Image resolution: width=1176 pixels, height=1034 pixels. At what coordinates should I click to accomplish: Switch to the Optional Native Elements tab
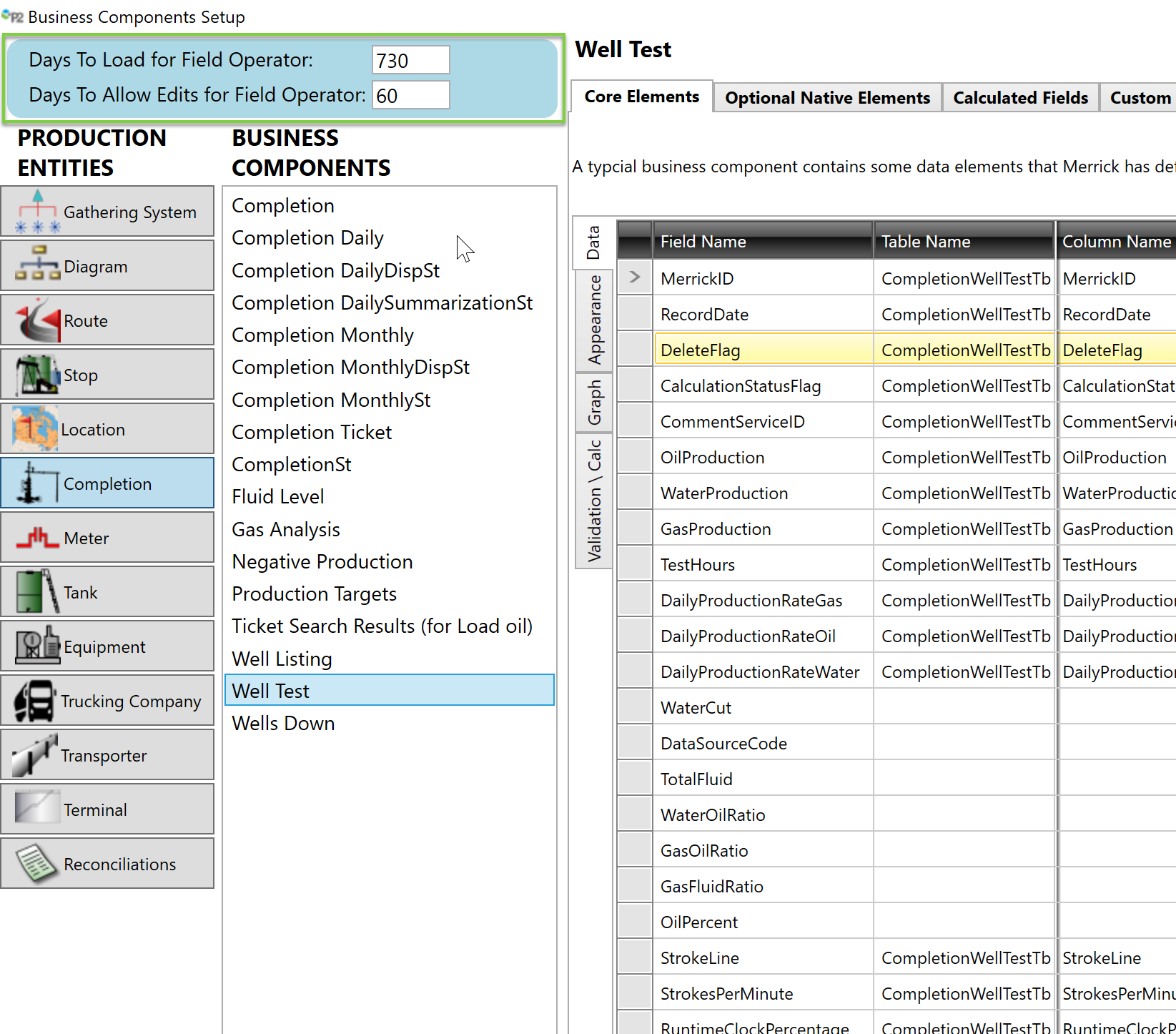(x=827, y=98)
